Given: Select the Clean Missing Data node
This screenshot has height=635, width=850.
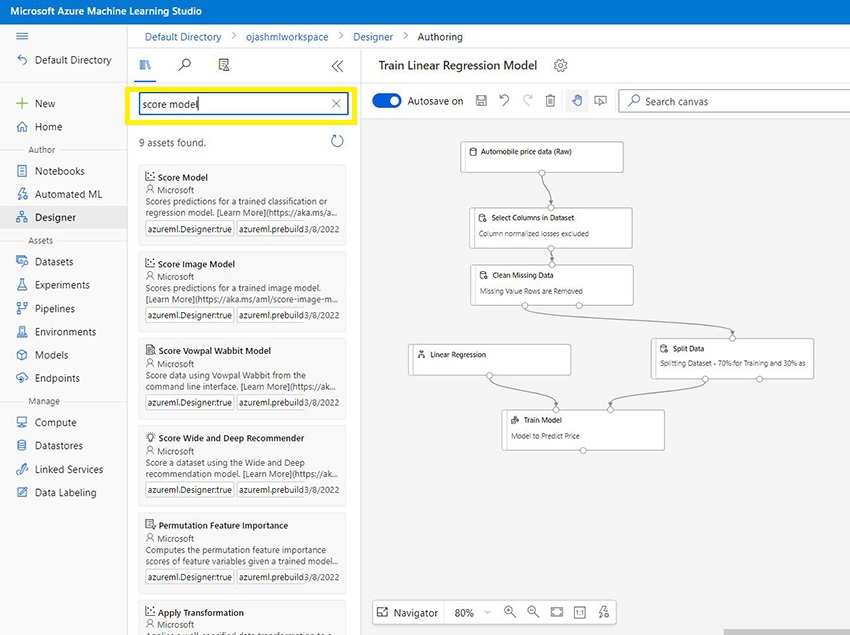Looking at the screenshot, I should pyautogui.click(x=552, y=285).
